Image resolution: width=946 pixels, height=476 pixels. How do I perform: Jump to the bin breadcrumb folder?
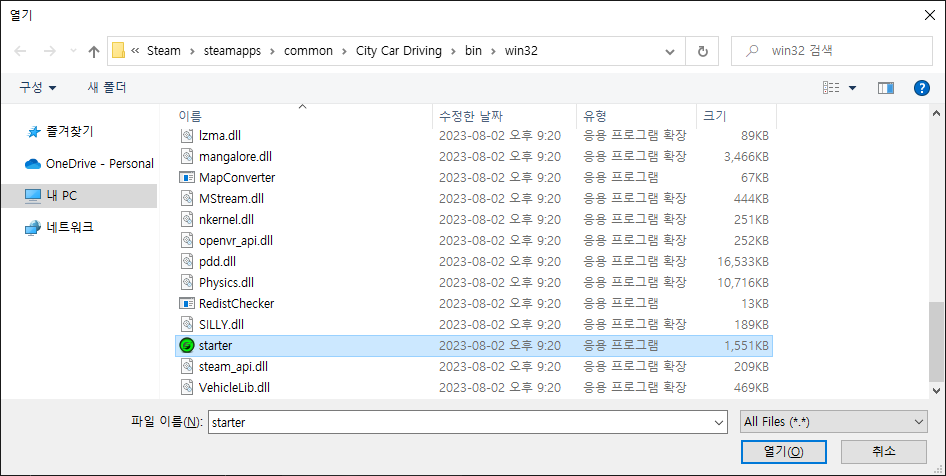474,51
